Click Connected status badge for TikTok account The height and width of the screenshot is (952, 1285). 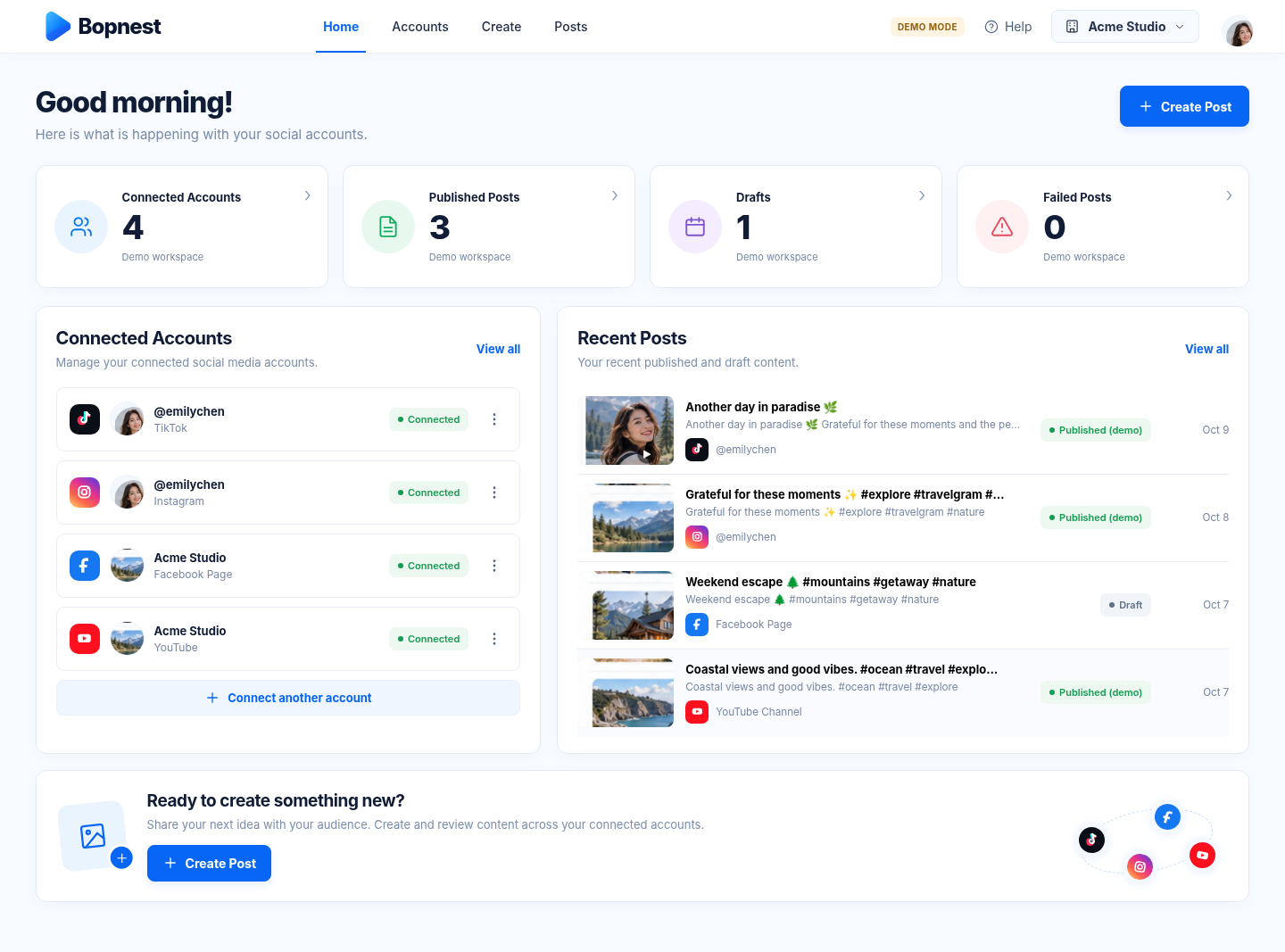[x=428, y=419]
